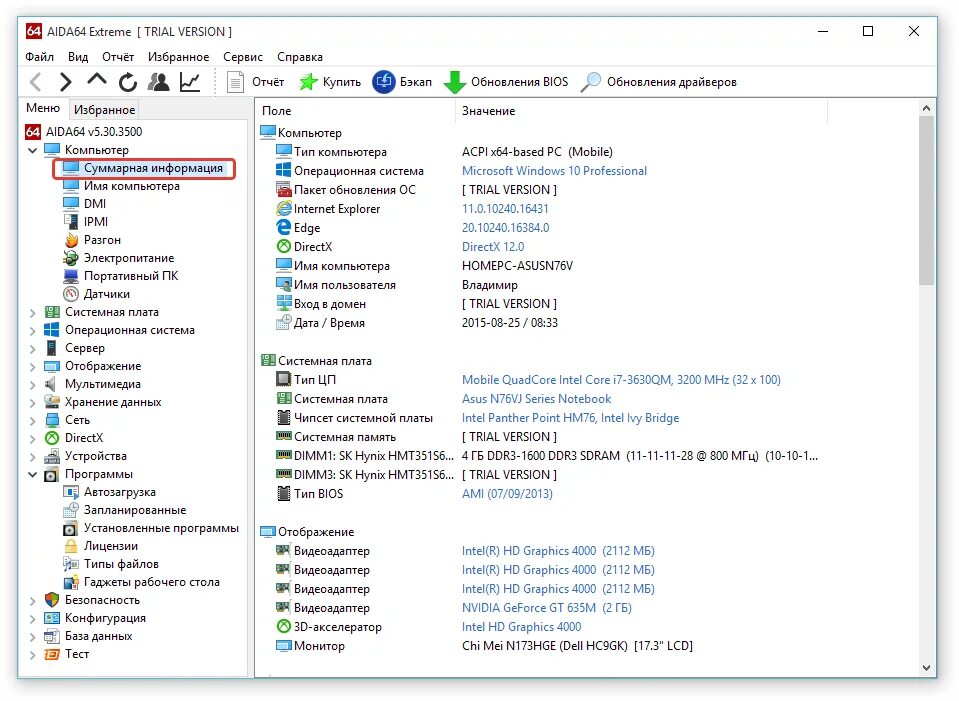Open the Избранное menu in the menu bar
The height and width of the screenshot is (701, 959).
178,57
